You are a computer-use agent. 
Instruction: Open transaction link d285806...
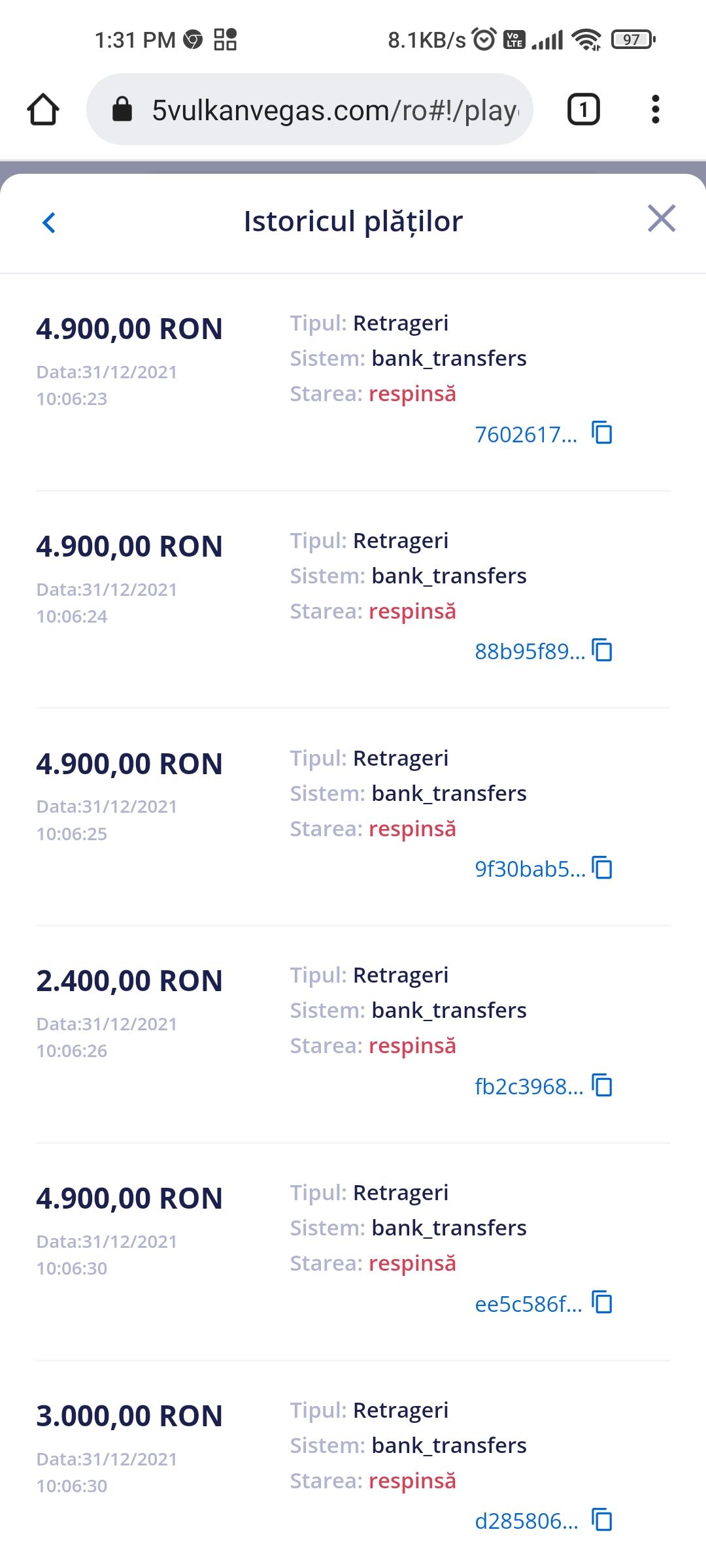526,1522
